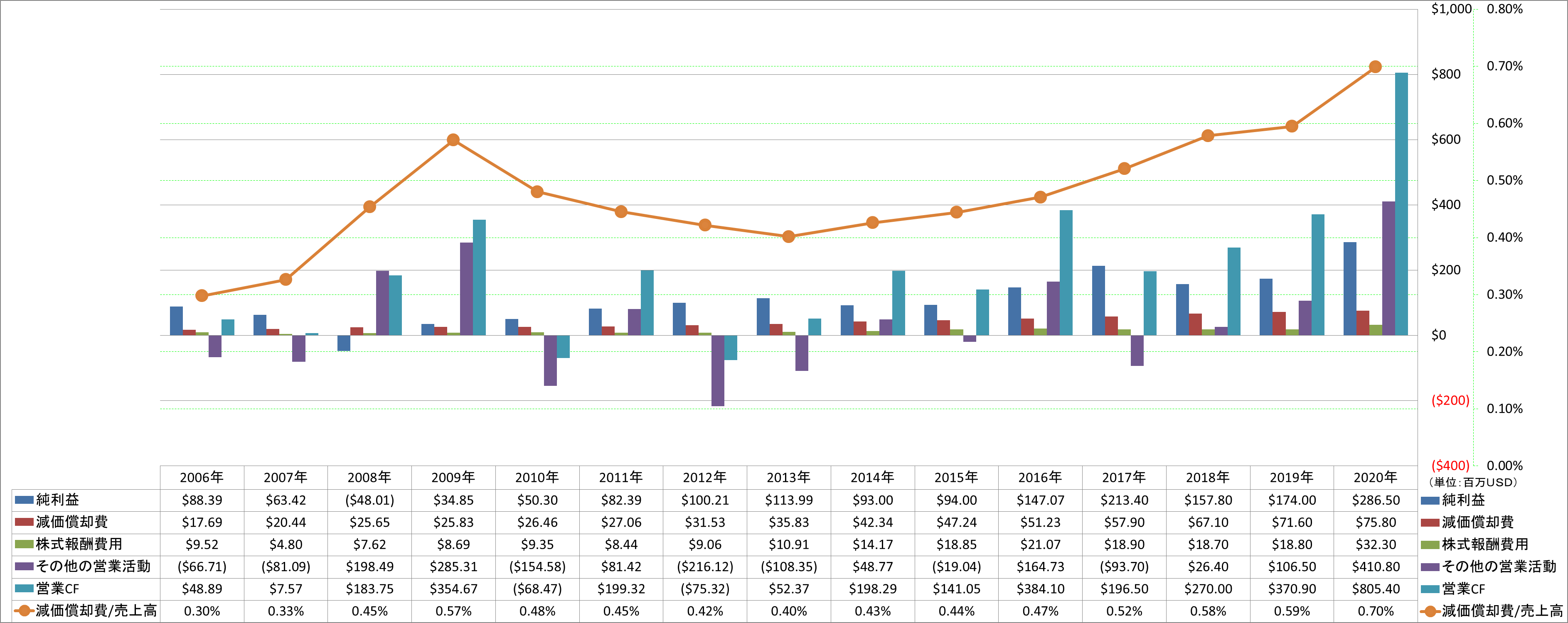Click the blue 純利益 legend swatch at left
Viewport: 1568px width, 623px height.
point(24,500)
